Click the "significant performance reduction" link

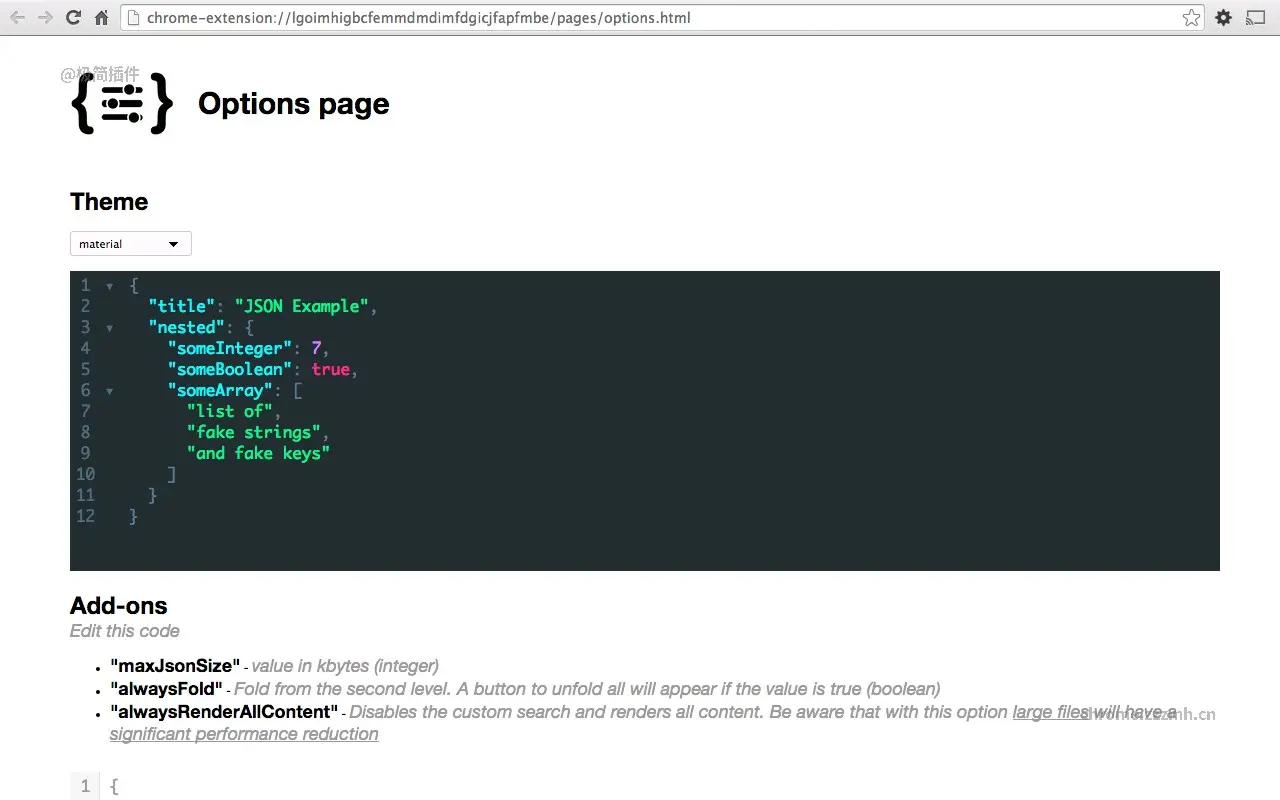coord(243,733)
